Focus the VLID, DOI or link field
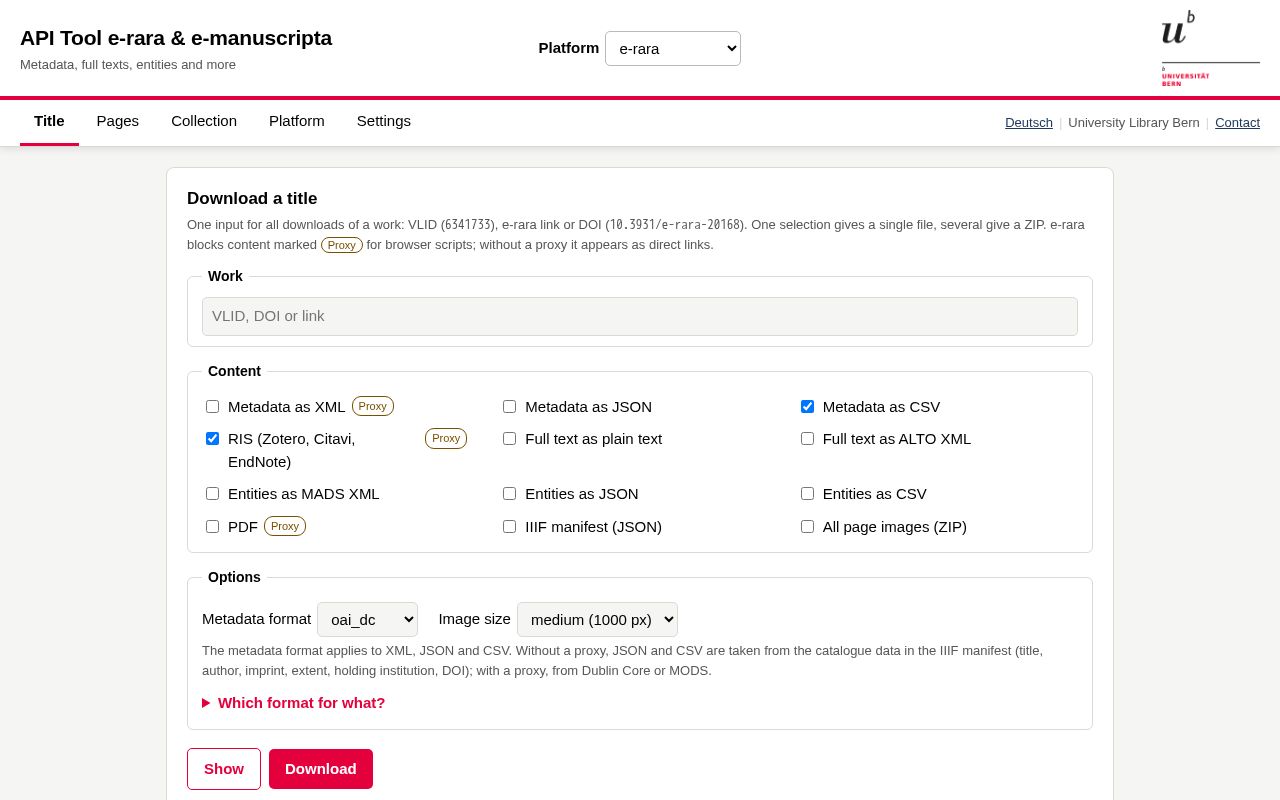Screen dimensions: 1280x800 click(640, 316)
